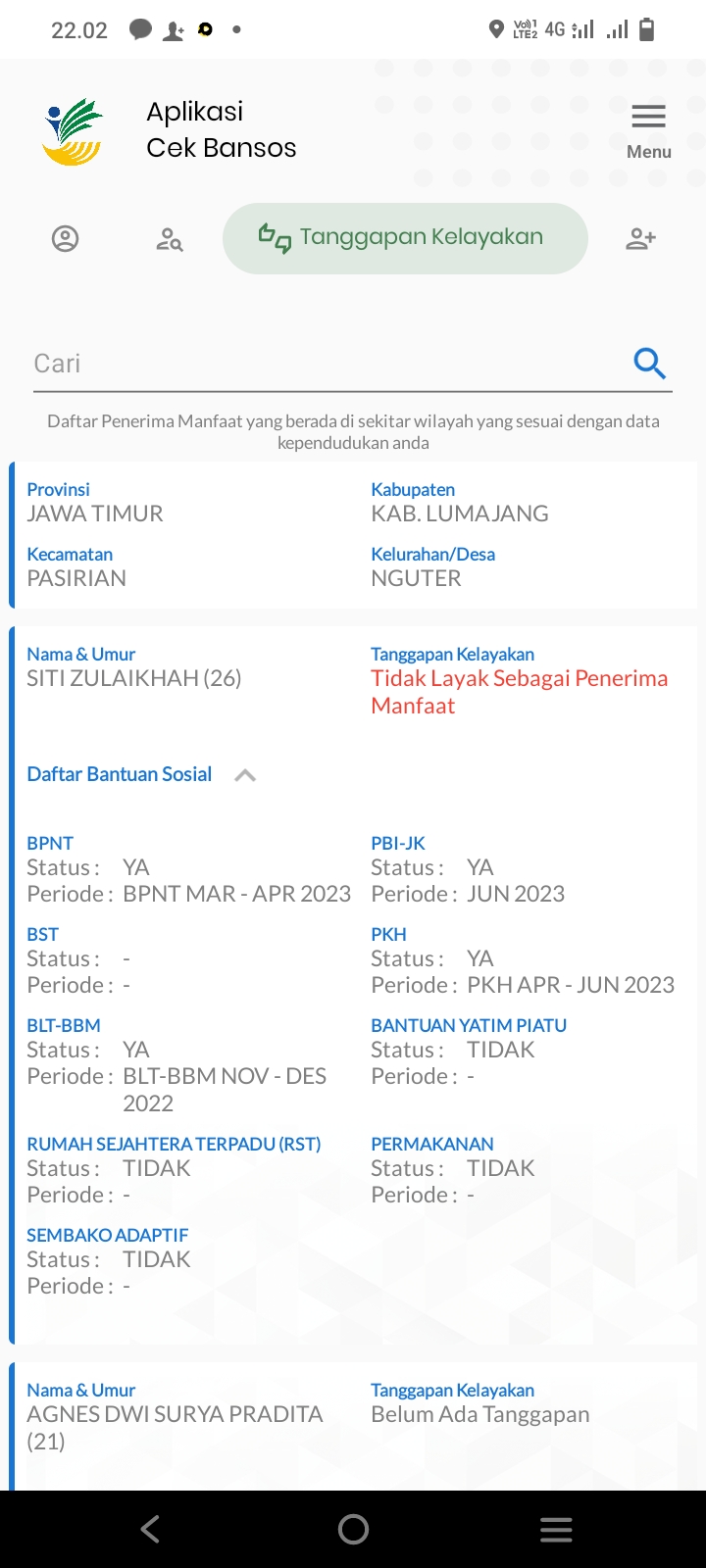Screen dimensions: 706x1568
Task: Tap the BPNT aid entry
Action: point(189,869)
